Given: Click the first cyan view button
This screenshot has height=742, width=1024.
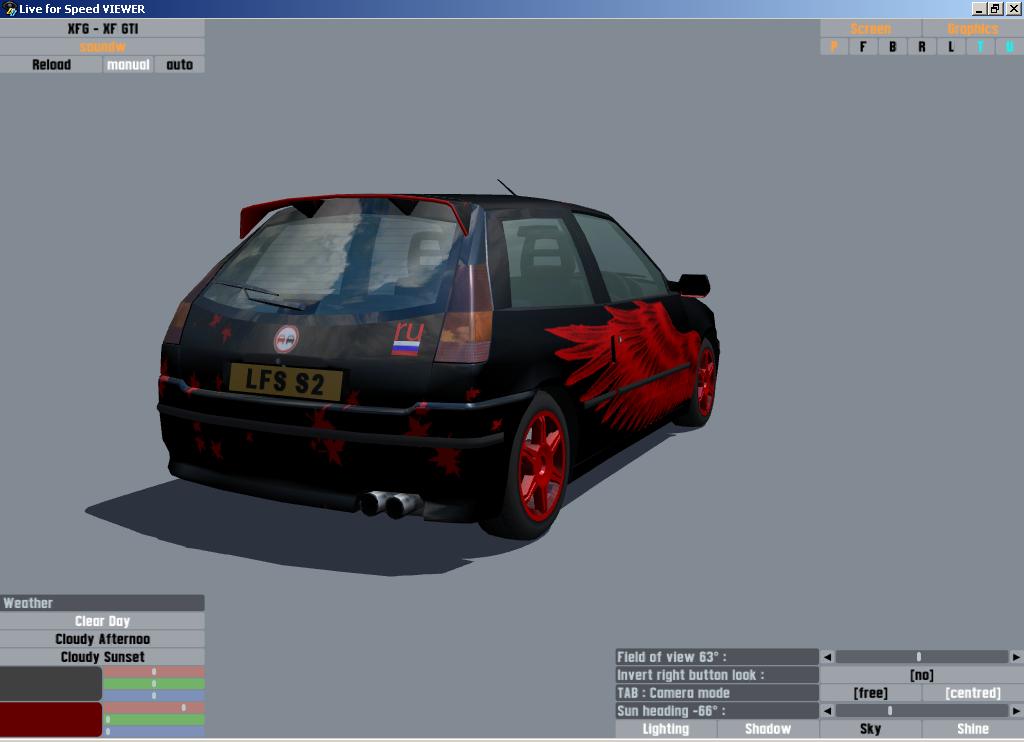Looking at the screenshot, I should (980, 46).
